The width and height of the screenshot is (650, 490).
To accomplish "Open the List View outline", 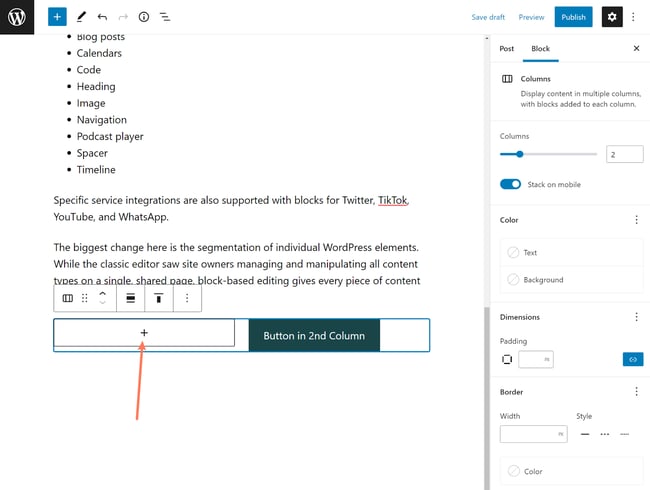I will point(165,17).
